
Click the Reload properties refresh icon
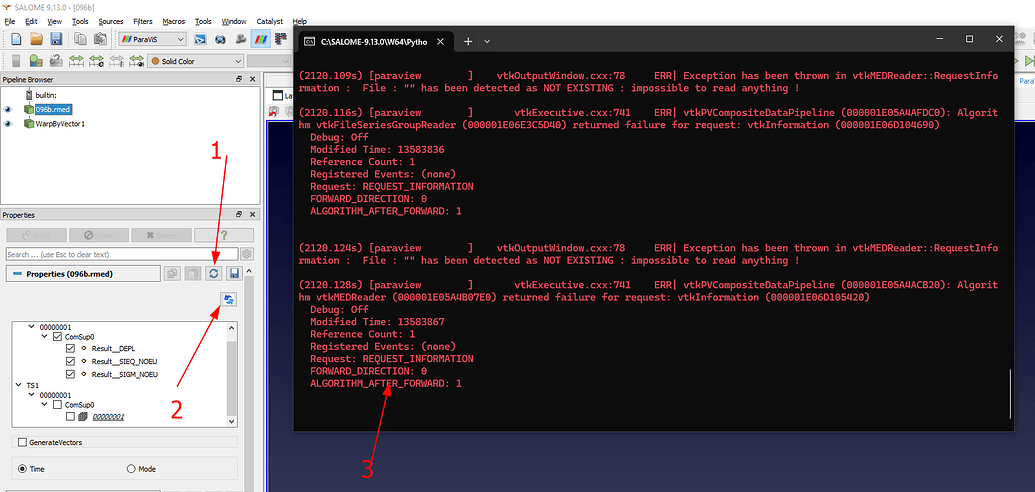(x=214, y=273)
